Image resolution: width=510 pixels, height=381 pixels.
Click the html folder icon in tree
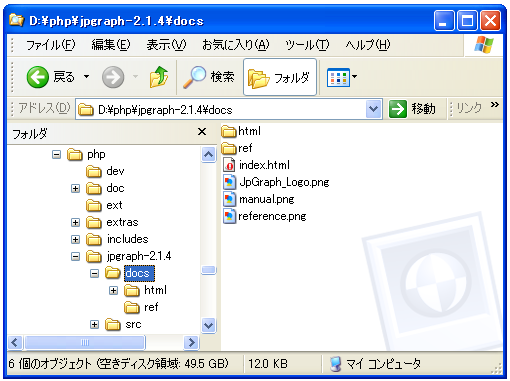click(x=132, y=291)
